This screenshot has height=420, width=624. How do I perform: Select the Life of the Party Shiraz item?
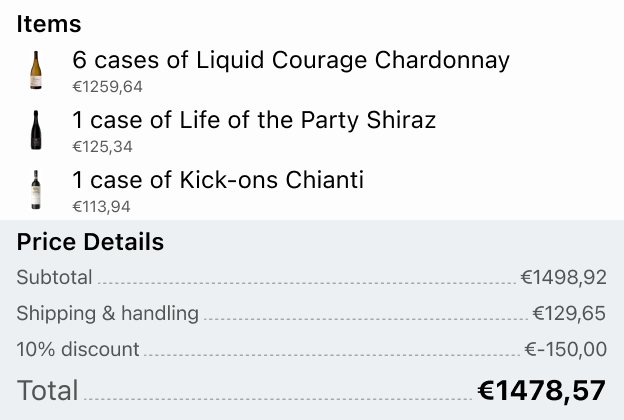coord(254,120)
